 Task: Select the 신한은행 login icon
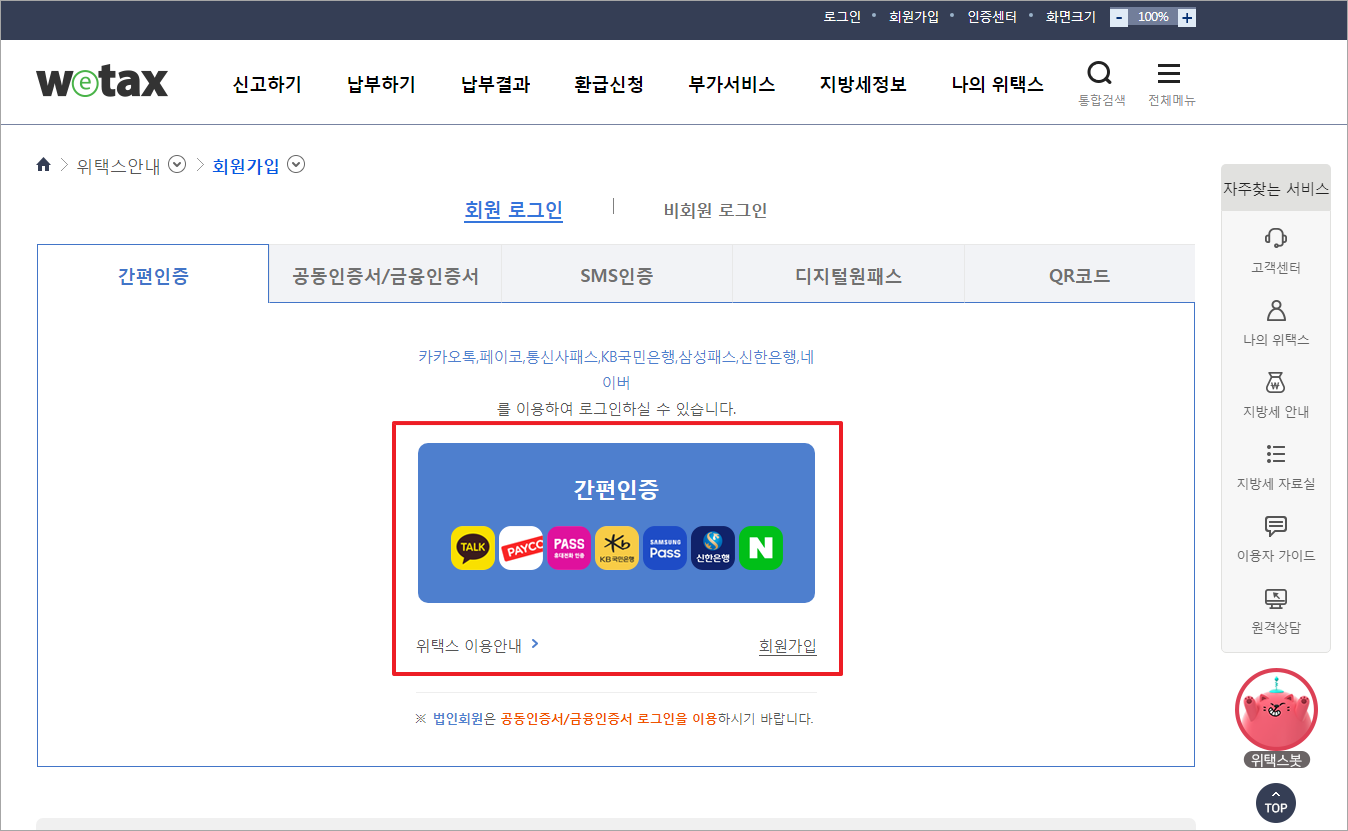pos(713,548)
